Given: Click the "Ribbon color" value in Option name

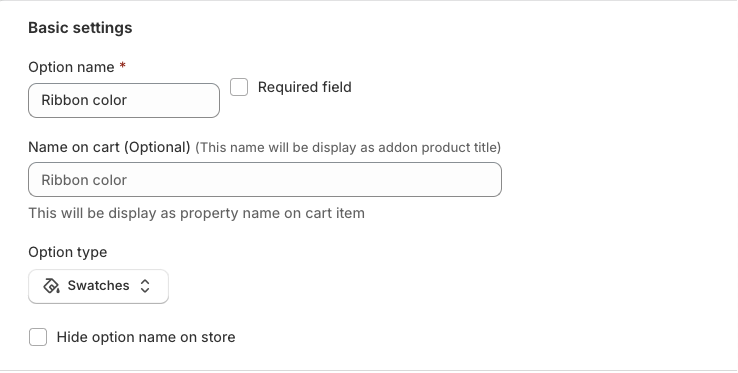Looking at the screenshot, I should tap(84, 100).
